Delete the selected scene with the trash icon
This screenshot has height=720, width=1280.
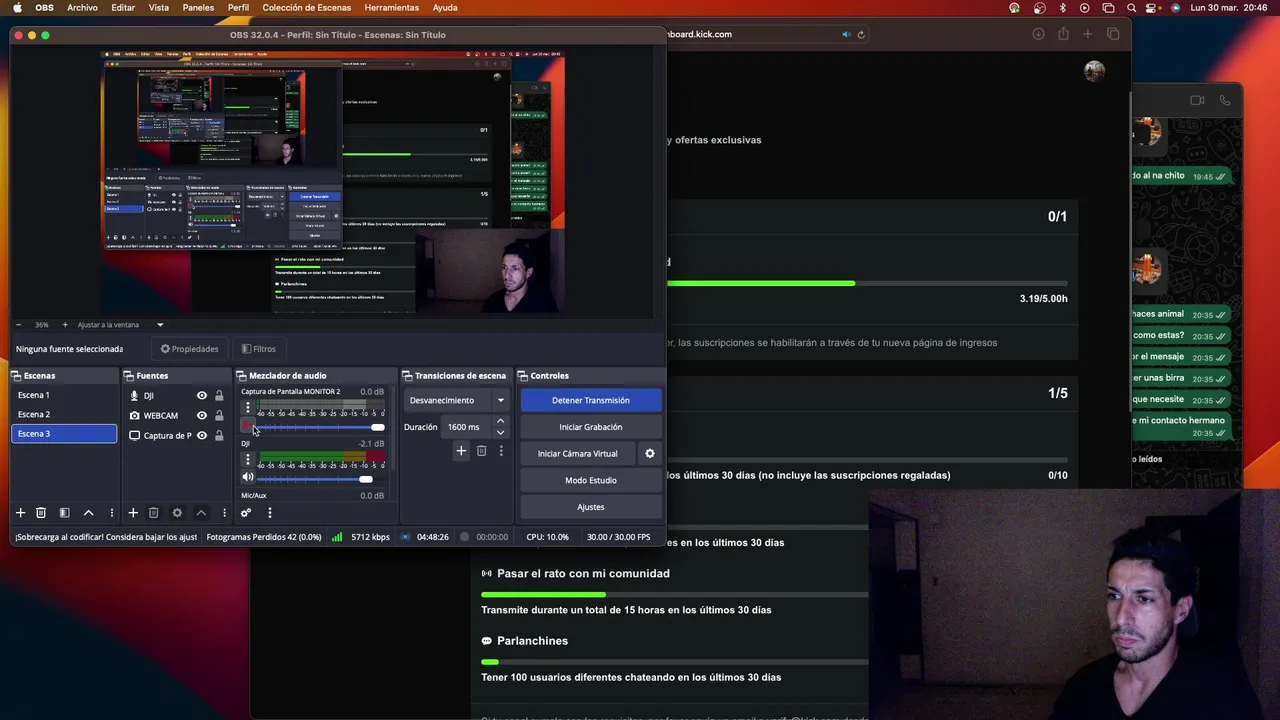[41, 513]
